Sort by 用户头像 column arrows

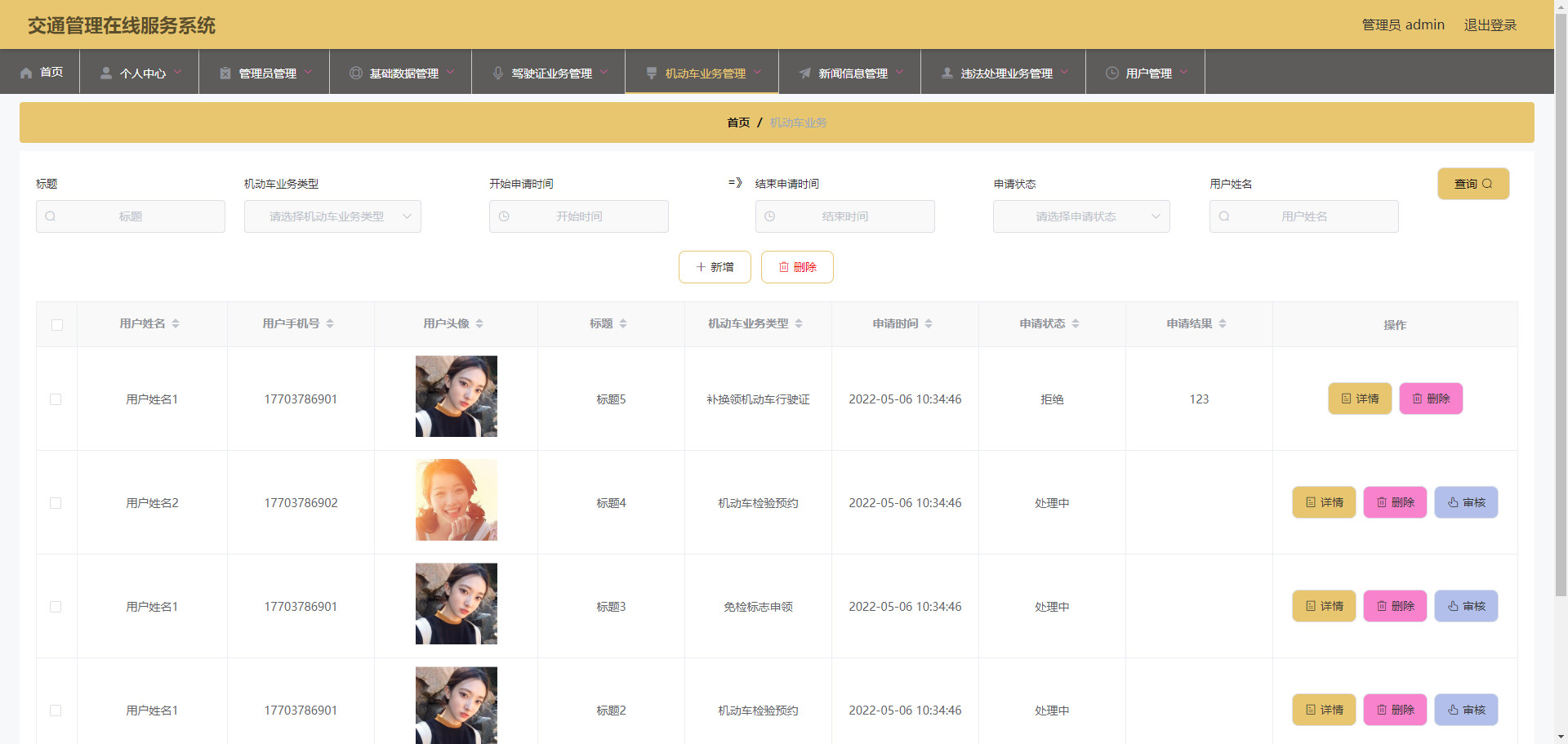click(479, 323)
